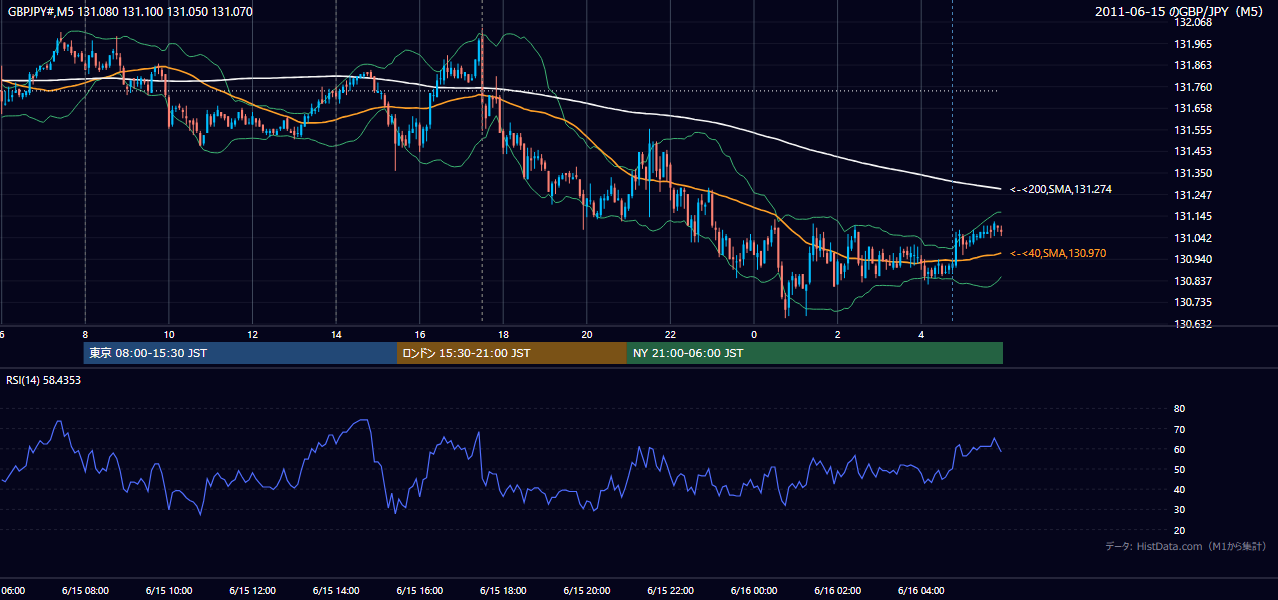Screen dimensions: 1278x600
Task: Click the 6/15 12:00 time axis label
Action: [x=252, y=591]
